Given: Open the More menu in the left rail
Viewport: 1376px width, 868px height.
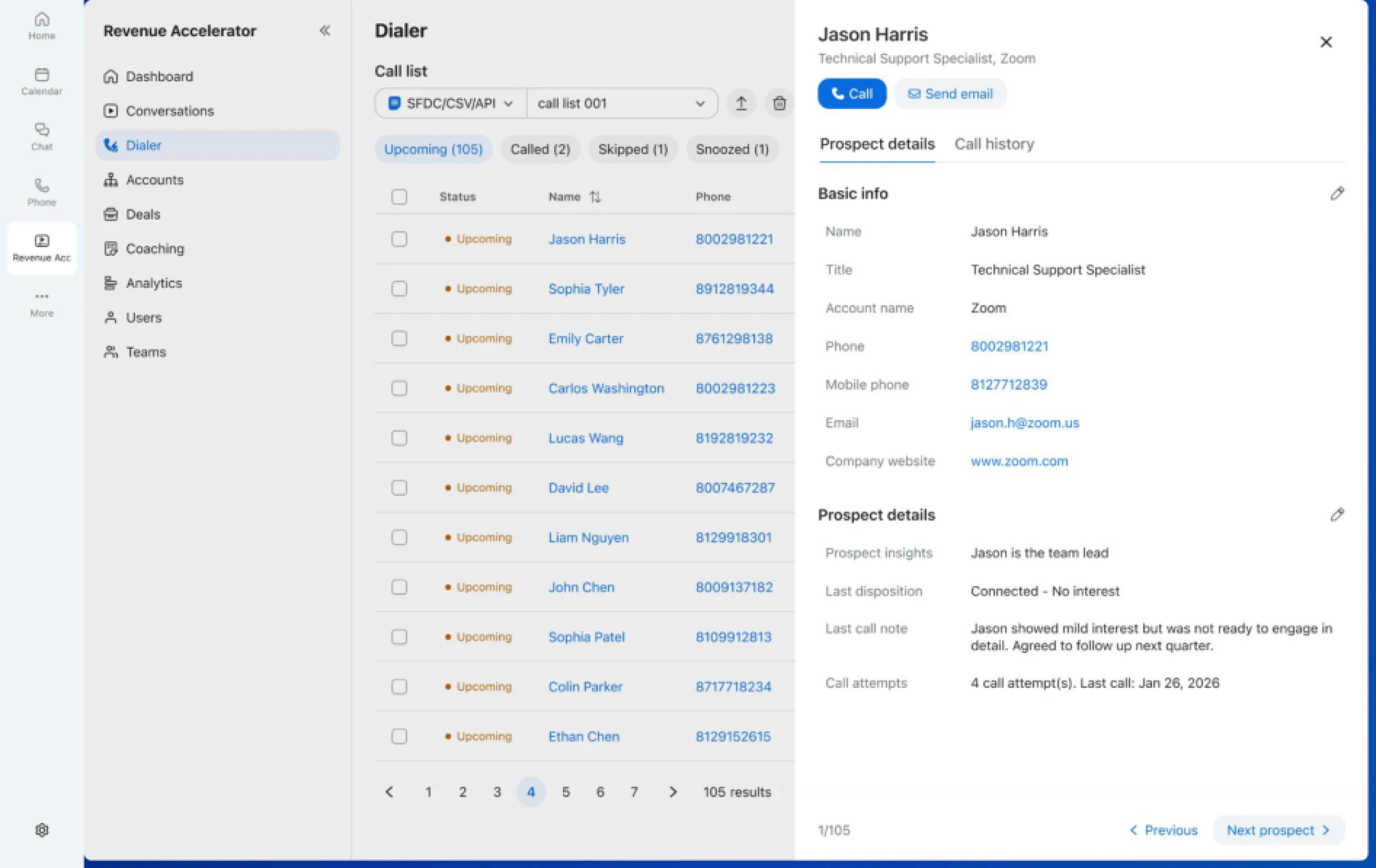Looking at the screenshot, I should pos(41,304).
